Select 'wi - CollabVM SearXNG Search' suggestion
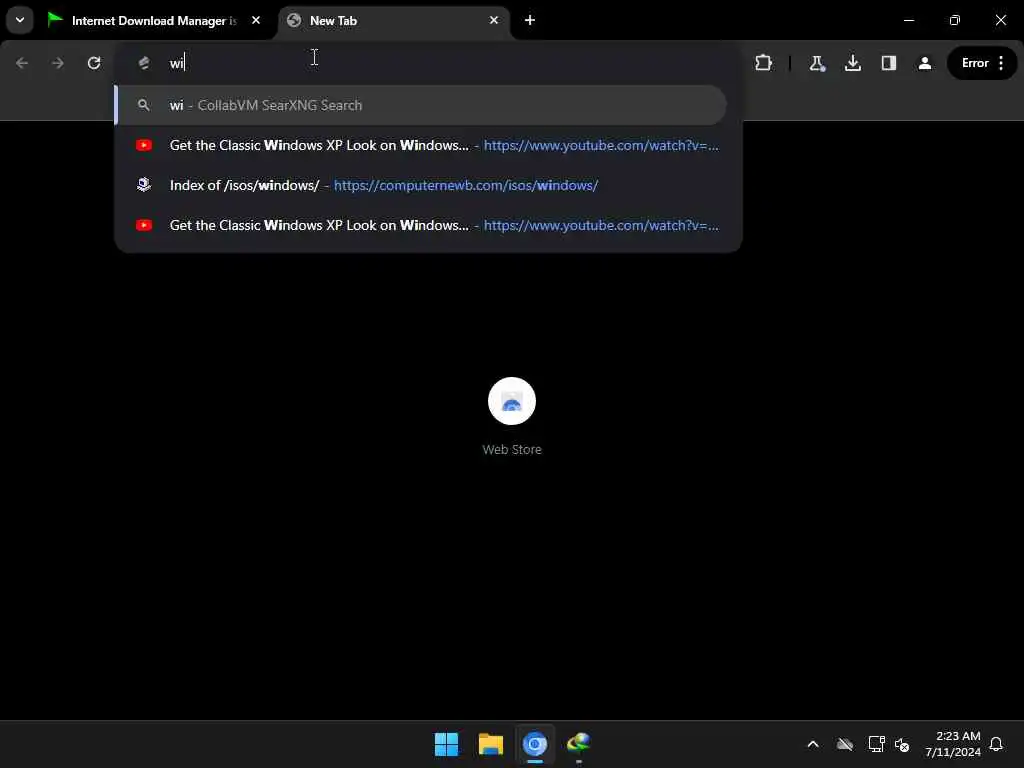 (x=421, y=105)
